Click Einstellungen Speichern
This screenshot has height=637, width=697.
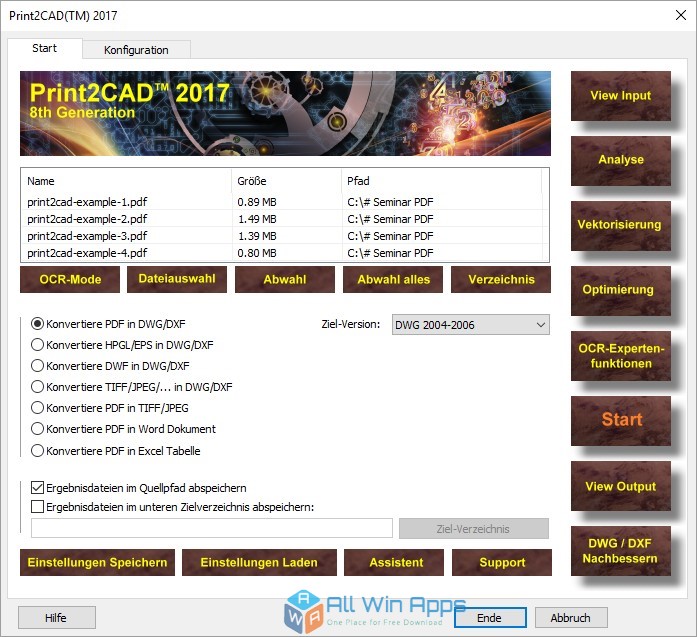pyautogui.click(x=97, y=562)
